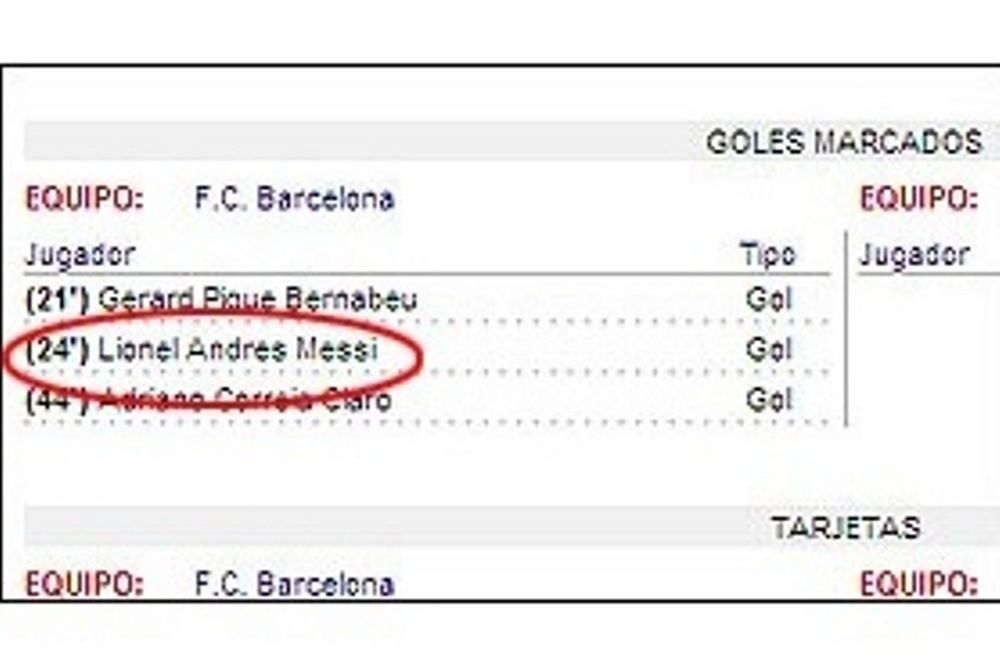The height and width of the screenshot is (669, 1000).
Task: Click the (21') minute marker
Action: click(57, 300)
